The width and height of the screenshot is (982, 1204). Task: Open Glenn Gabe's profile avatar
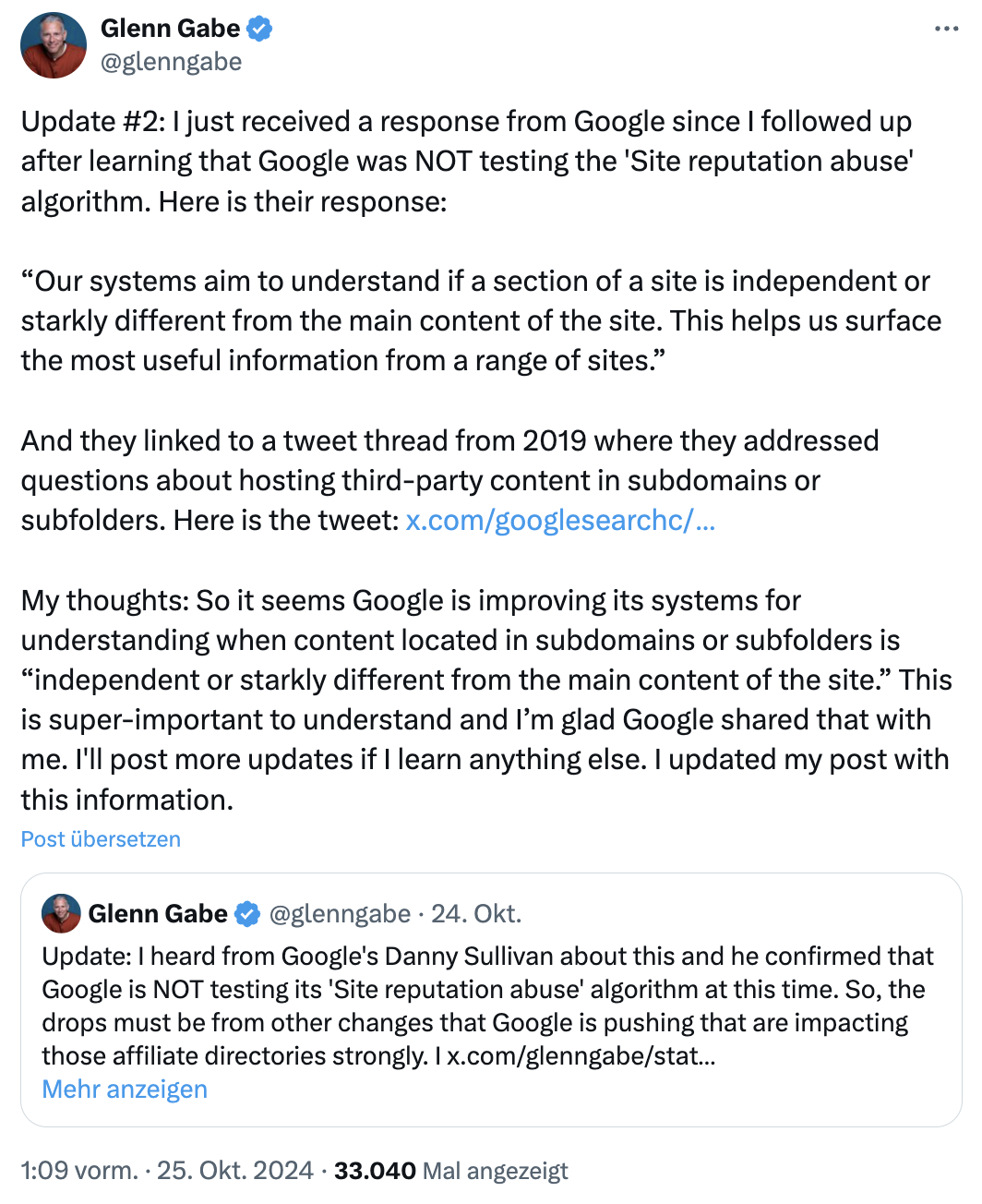click(53, 44)
